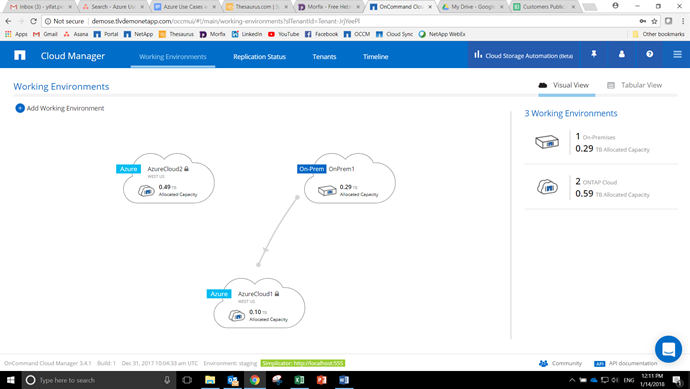Open the Tenants tab
Viewport: 690px width, 389px height.
pyautogui.click(x=324, y=57)
